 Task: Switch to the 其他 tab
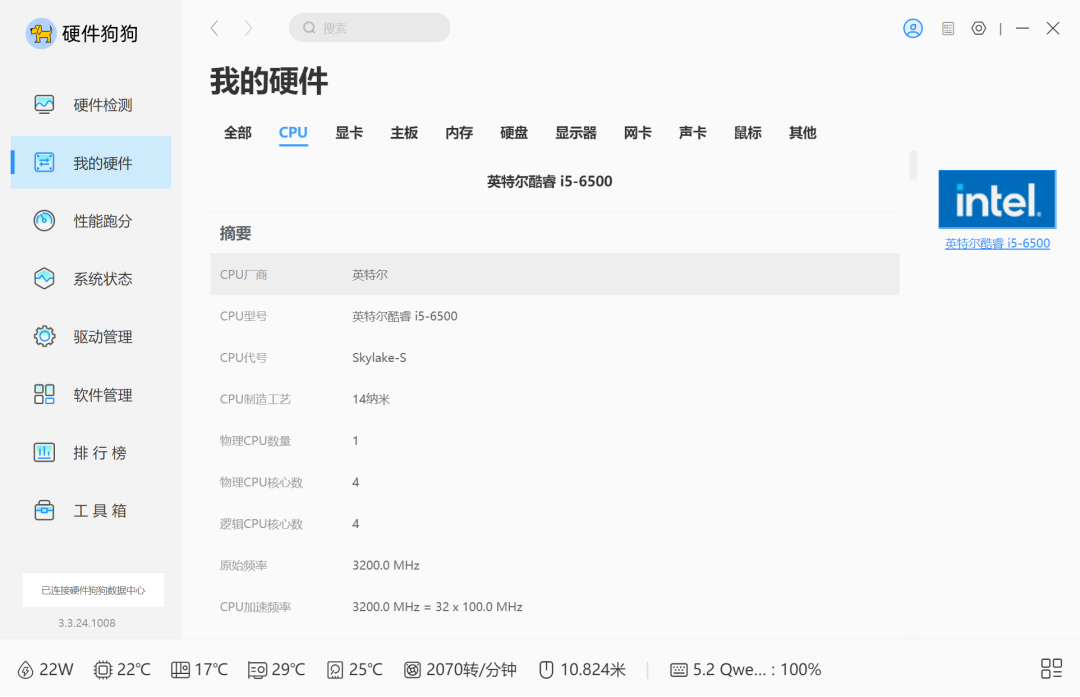[x=802, y=132]
